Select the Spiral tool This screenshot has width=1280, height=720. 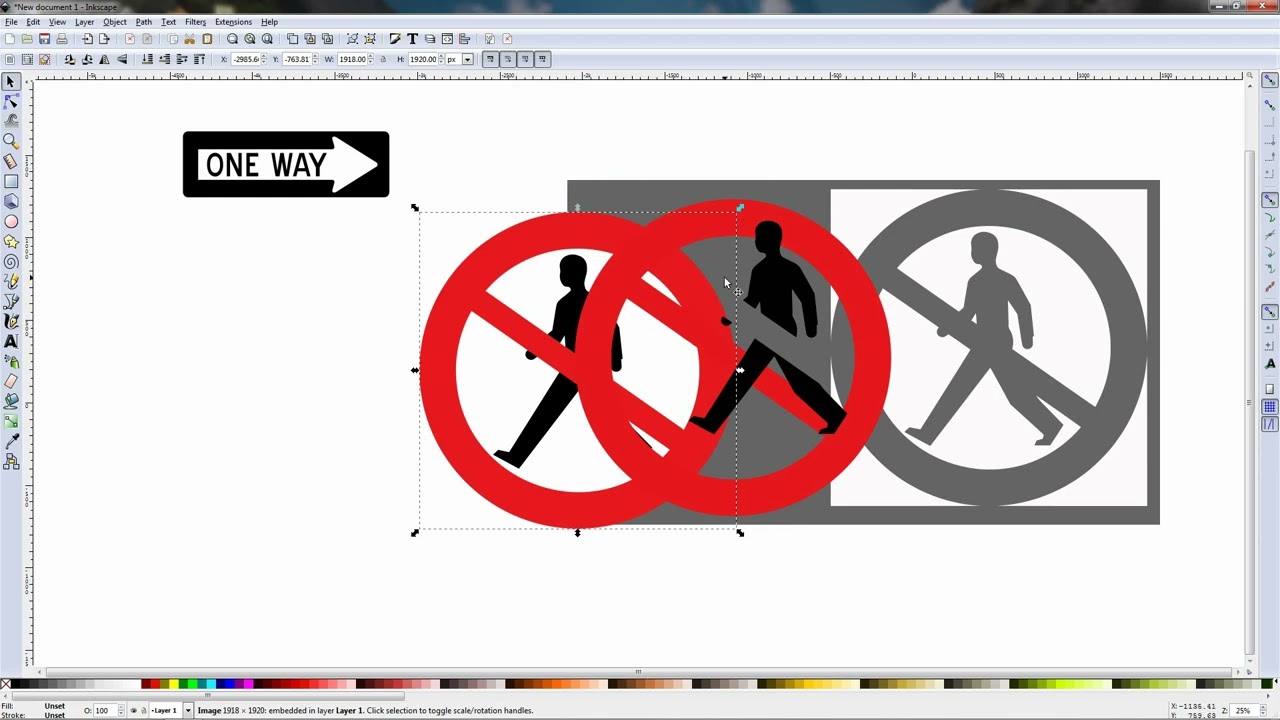point(11,261)
